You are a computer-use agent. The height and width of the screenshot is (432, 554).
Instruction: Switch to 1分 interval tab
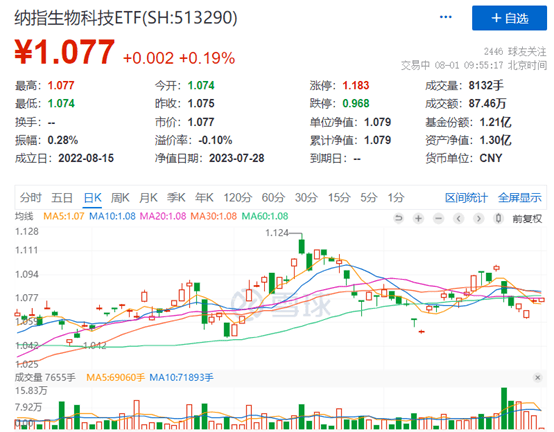point(396,197)
